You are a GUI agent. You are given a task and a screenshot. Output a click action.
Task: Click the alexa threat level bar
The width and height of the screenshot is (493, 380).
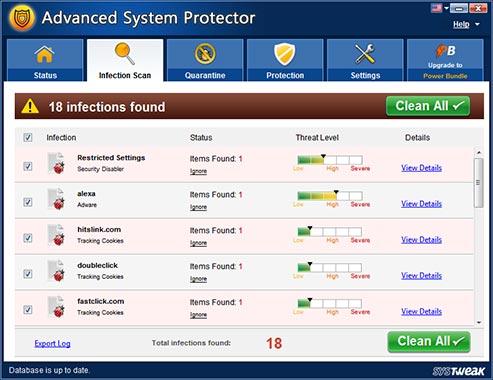330,196
